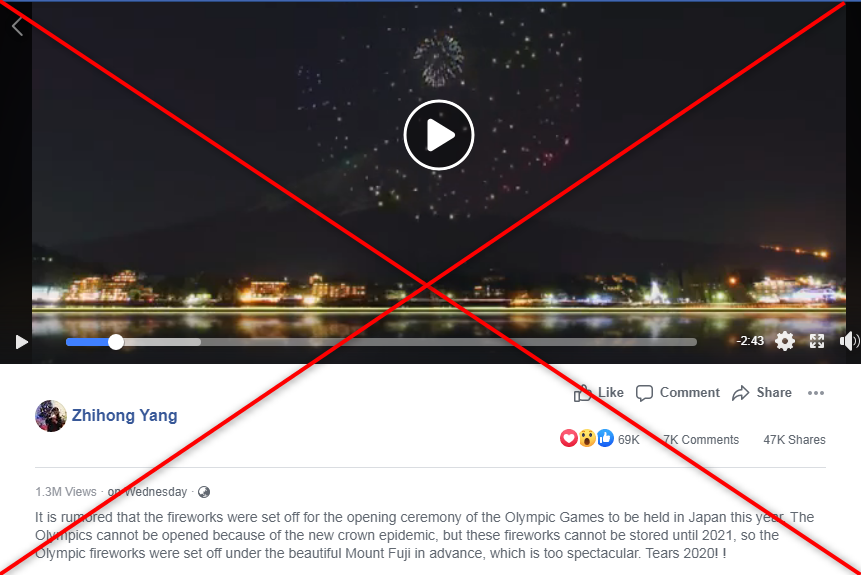
Task: Click the video progress slider handle
Action: click(116, 342)
